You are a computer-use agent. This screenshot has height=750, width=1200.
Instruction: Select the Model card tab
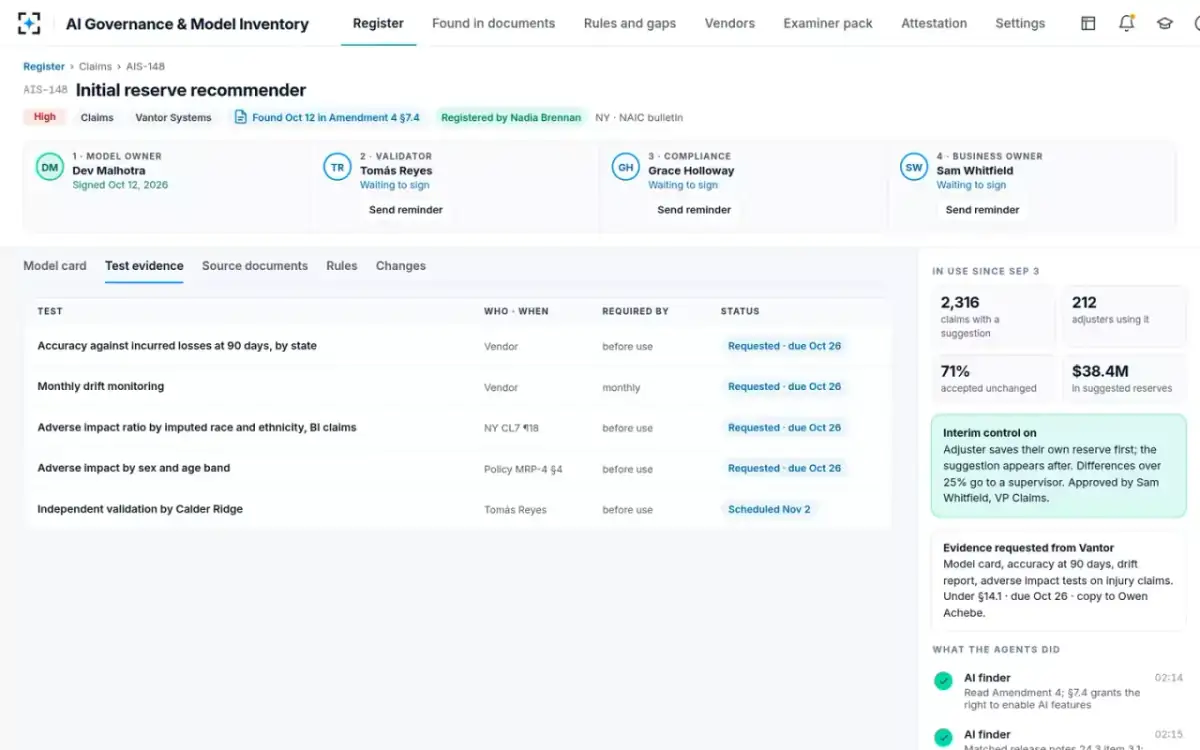pyautogui.click(x=55, y=266)
